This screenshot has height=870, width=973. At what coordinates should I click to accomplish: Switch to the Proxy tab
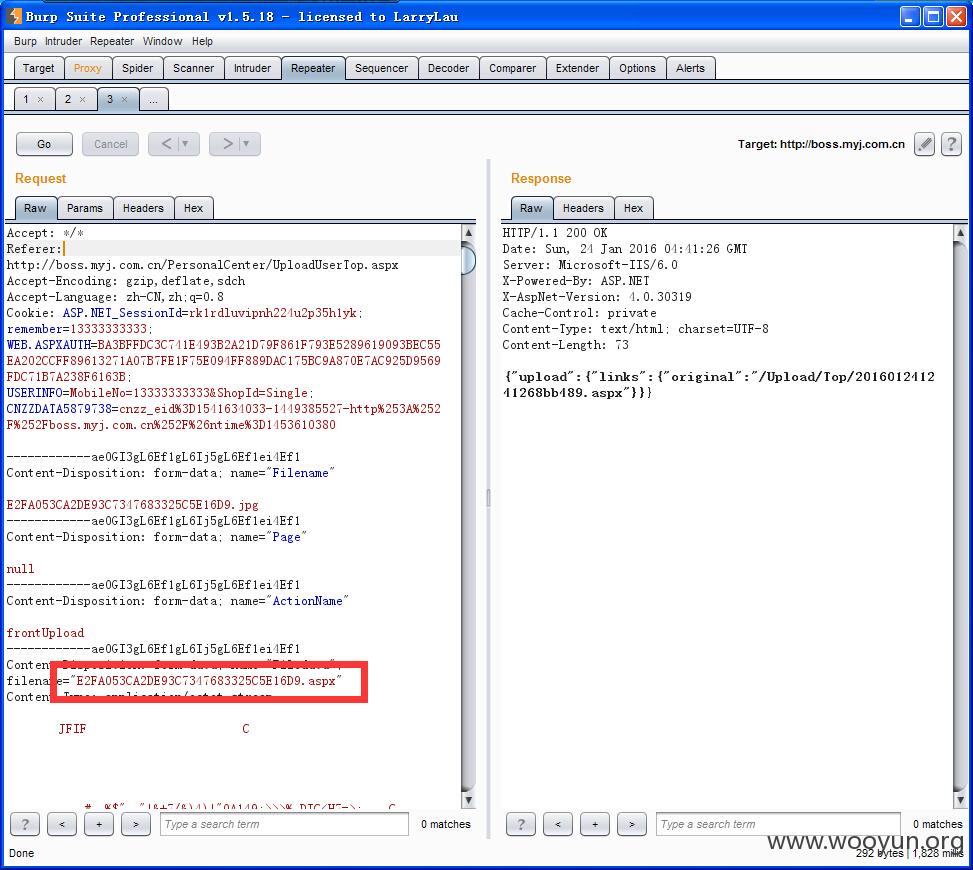click(87, 68)
